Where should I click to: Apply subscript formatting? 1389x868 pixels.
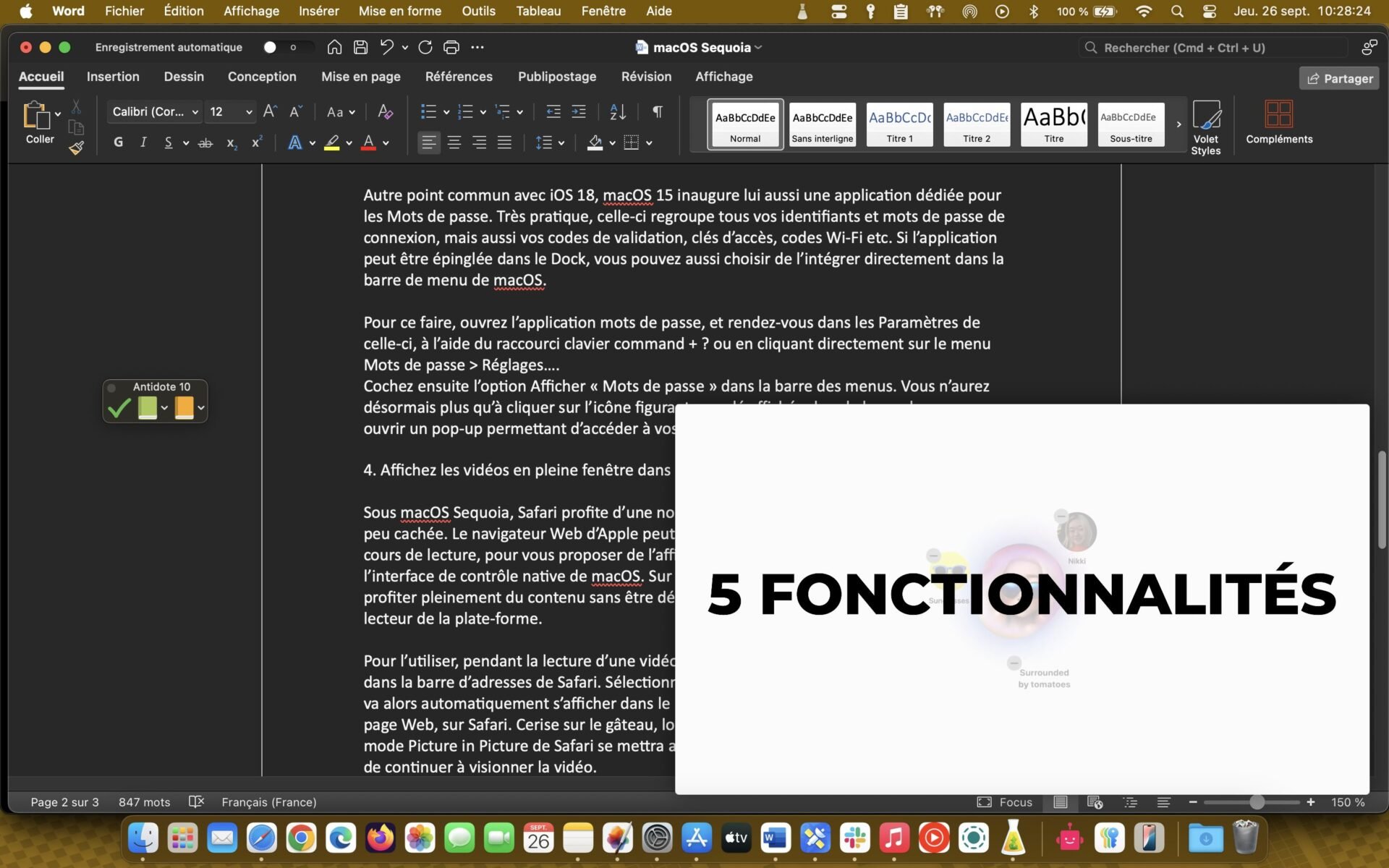pyautogui.click(x=231, y=143)
